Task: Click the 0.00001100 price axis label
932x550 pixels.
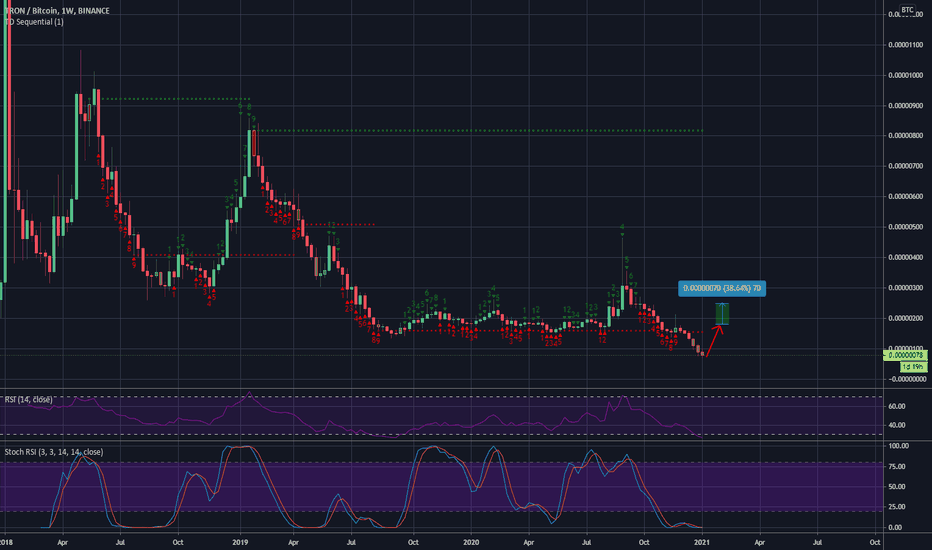Action: pyautogui.click(x=906, y=45)
